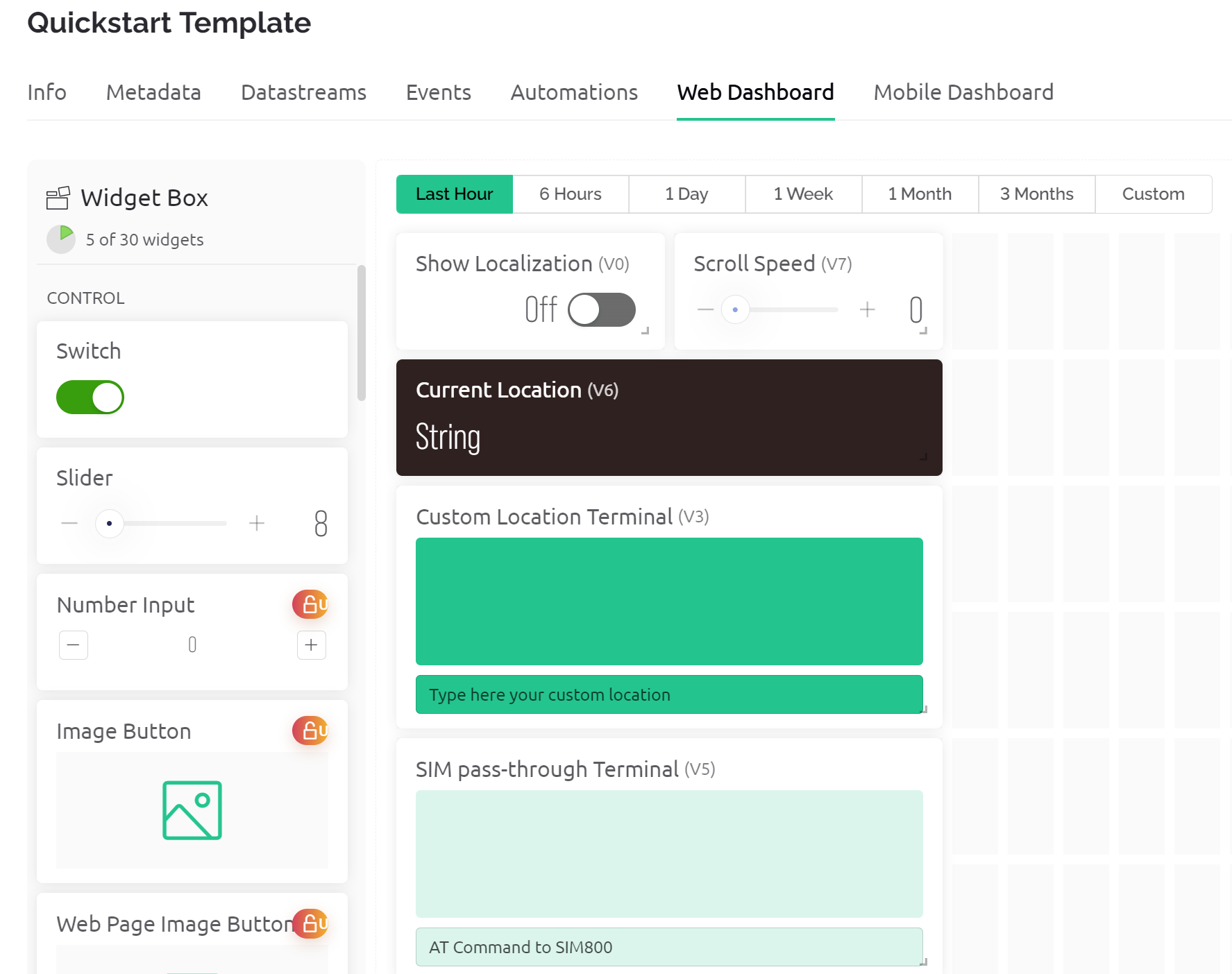This screenshot has width=1232, height=974.
Task: Click the AT Command to SIM800 field
Action: [669, 947]
